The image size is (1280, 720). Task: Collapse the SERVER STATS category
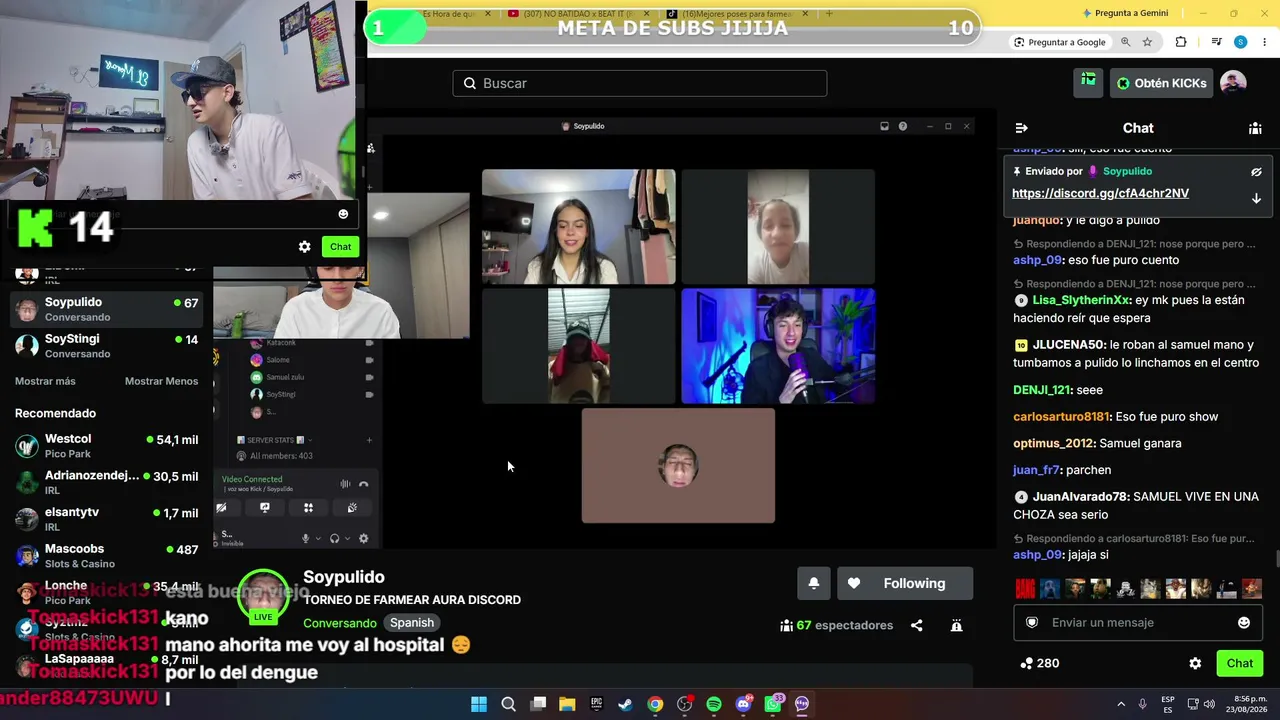(274, 440)
